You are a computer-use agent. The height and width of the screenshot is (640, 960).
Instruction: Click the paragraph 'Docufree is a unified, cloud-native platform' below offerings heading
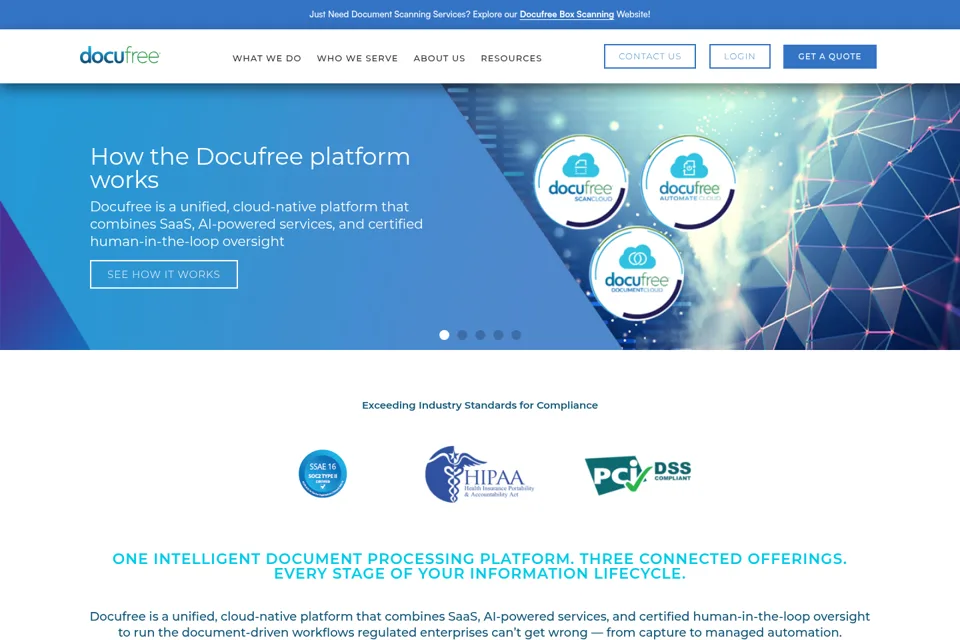[480, 624]
